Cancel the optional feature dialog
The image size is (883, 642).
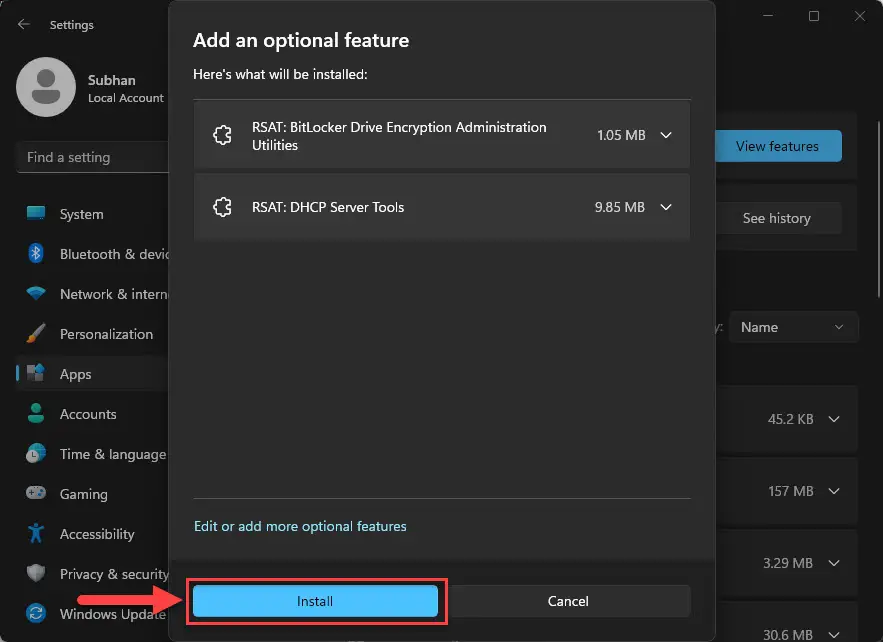tap(568, 601)
